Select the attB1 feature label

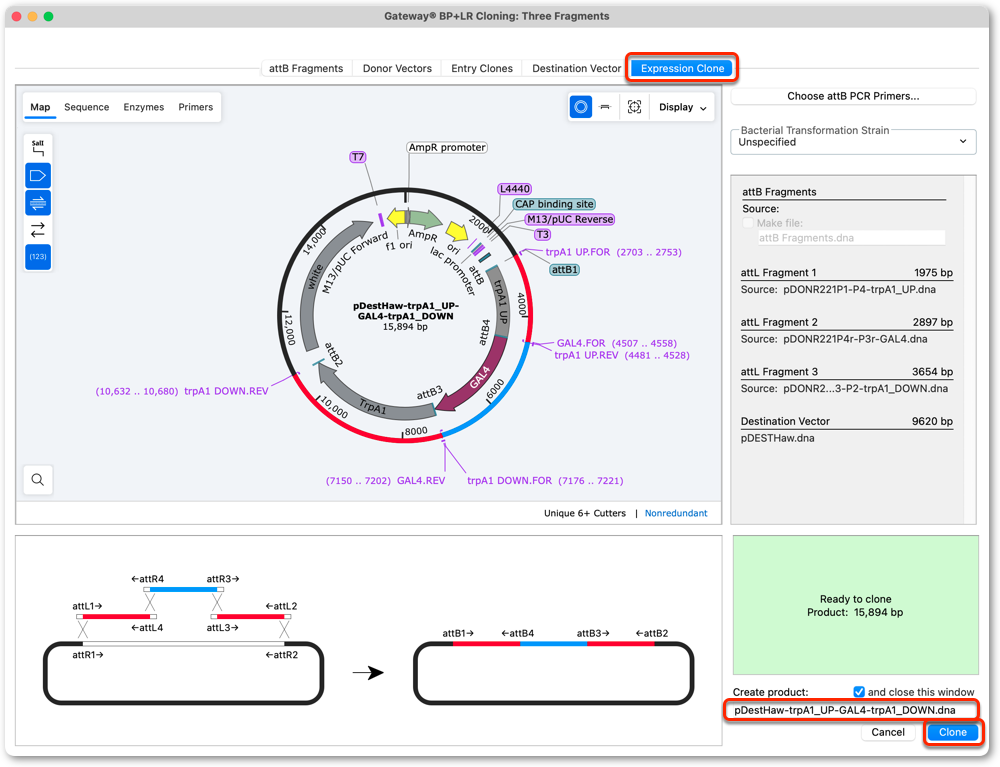565,270
